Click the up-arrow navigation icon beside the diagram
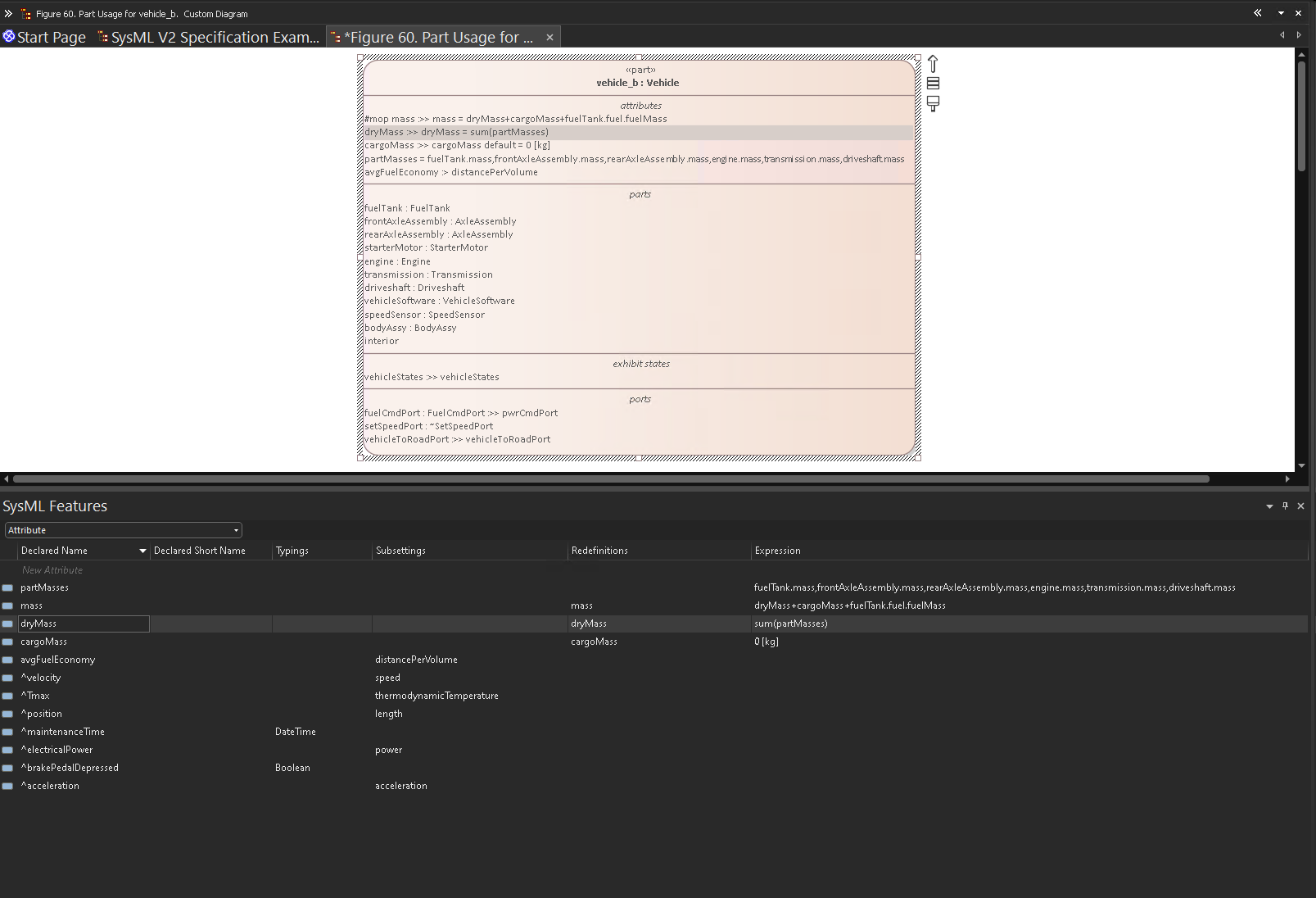Image resolution: width=1316 pixels, height=898 pixels. pos(933,63)
